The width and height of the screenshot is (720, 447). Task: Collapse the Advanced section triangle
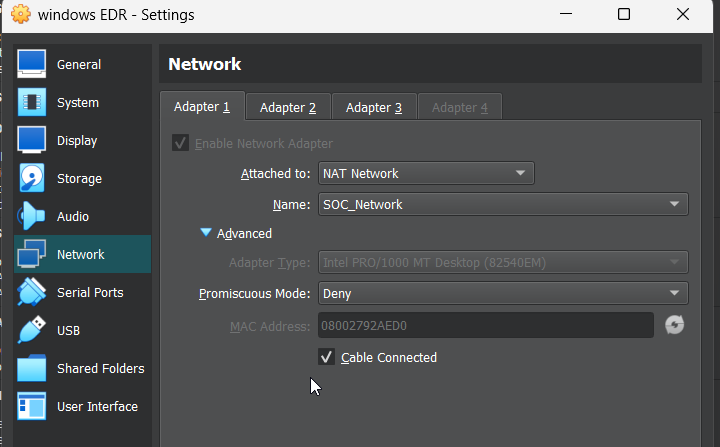[x=206, y=233]
